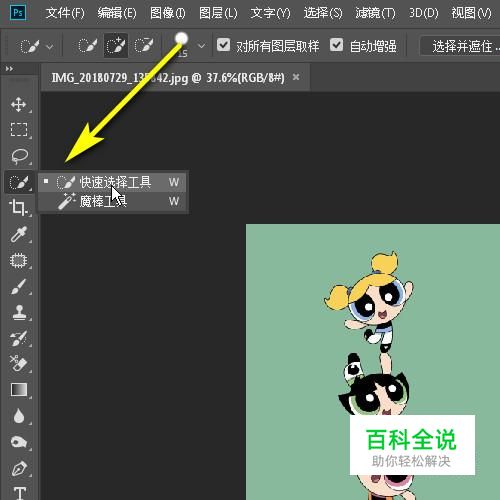Choose 快速选择工具 from flyout
Viewport: 500px width, 500px height.
[113, 182]
